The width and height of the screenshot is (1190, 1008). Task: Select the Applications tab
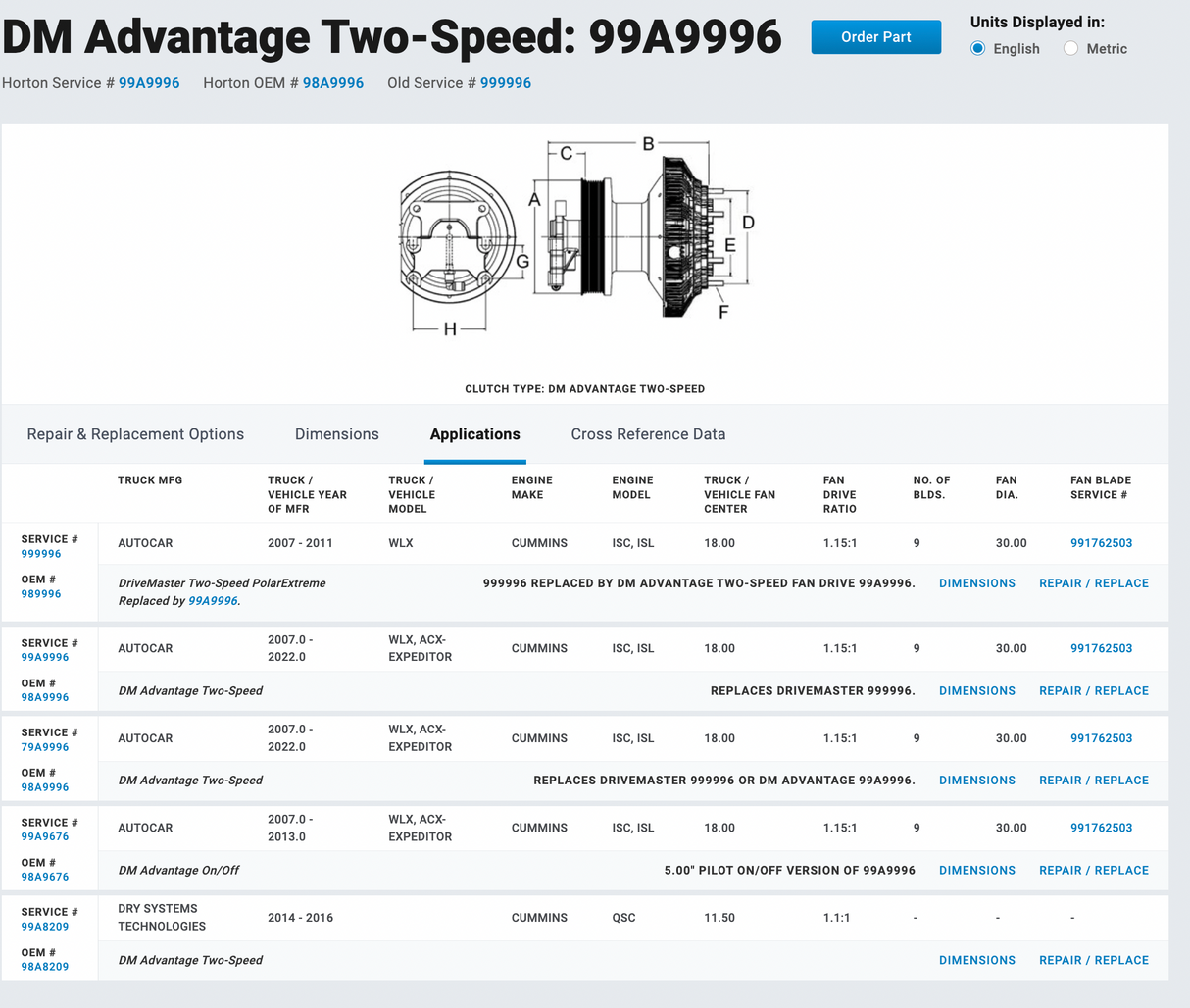pos(474,434)
